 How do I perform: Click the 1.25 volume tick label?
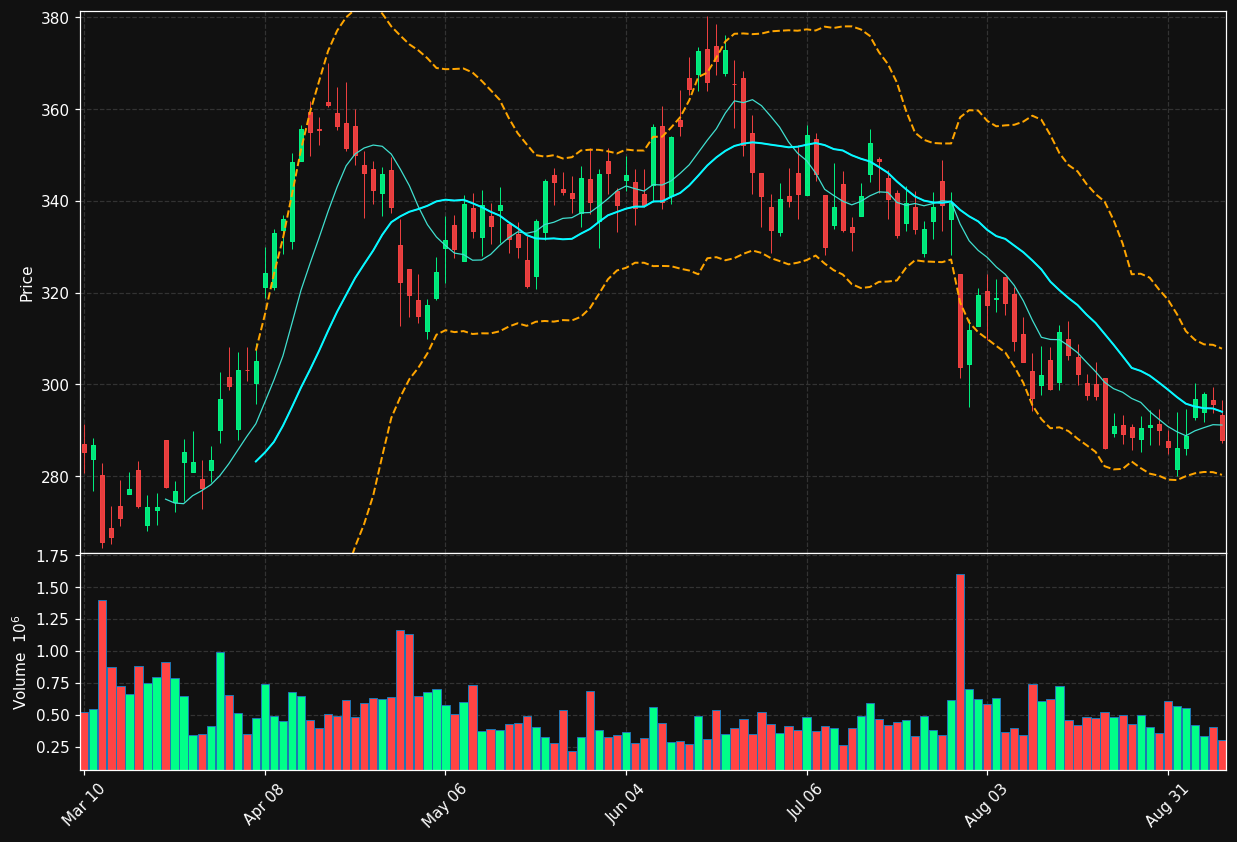(51, 620)
